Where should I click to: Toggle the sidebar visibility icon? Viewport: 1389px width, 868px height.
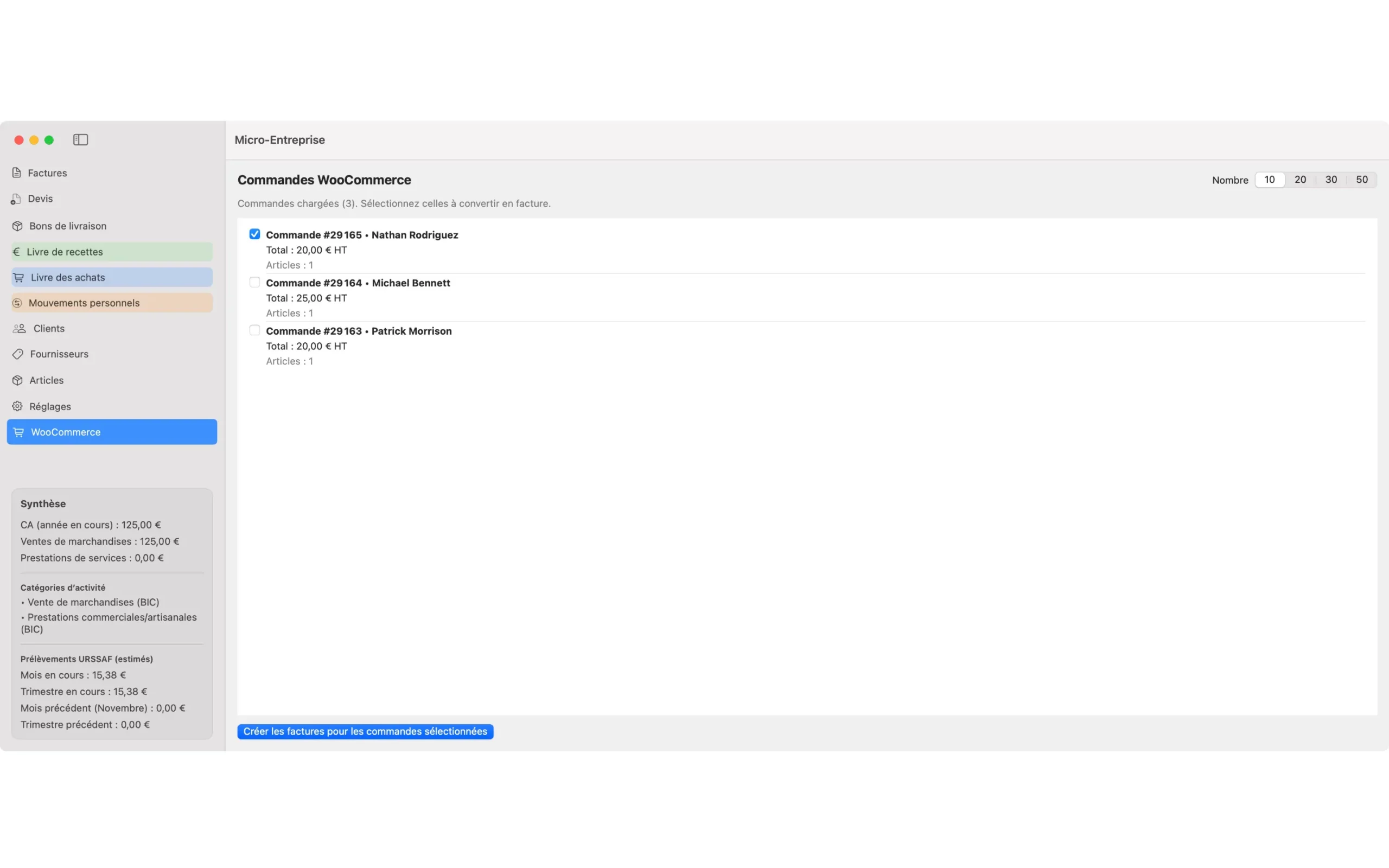click(x=80, y=139)
